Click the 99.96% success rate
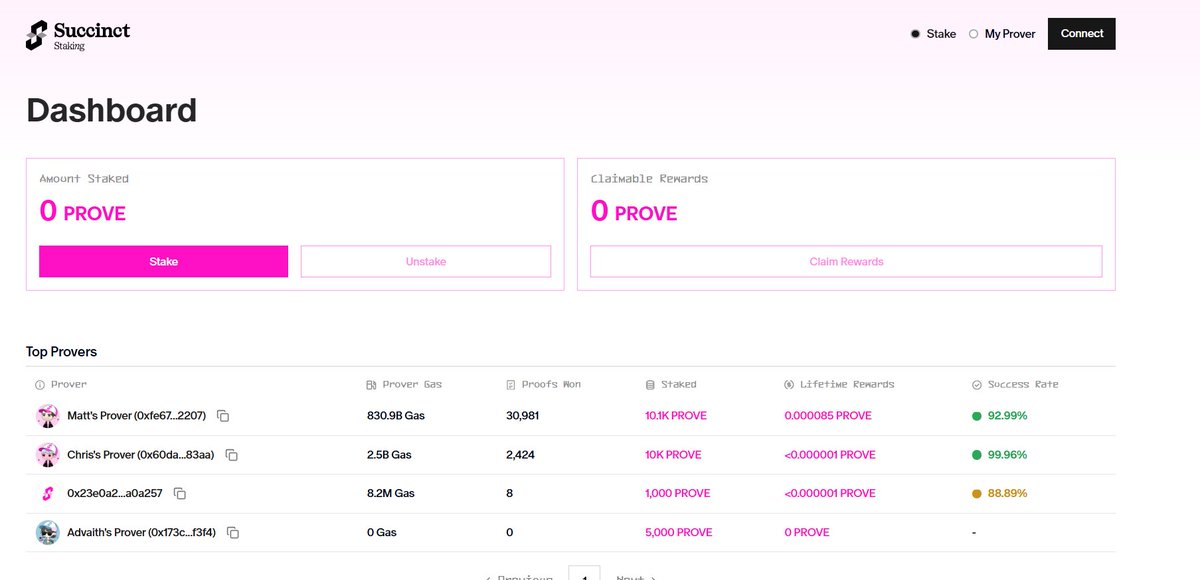 (1007, 455)
